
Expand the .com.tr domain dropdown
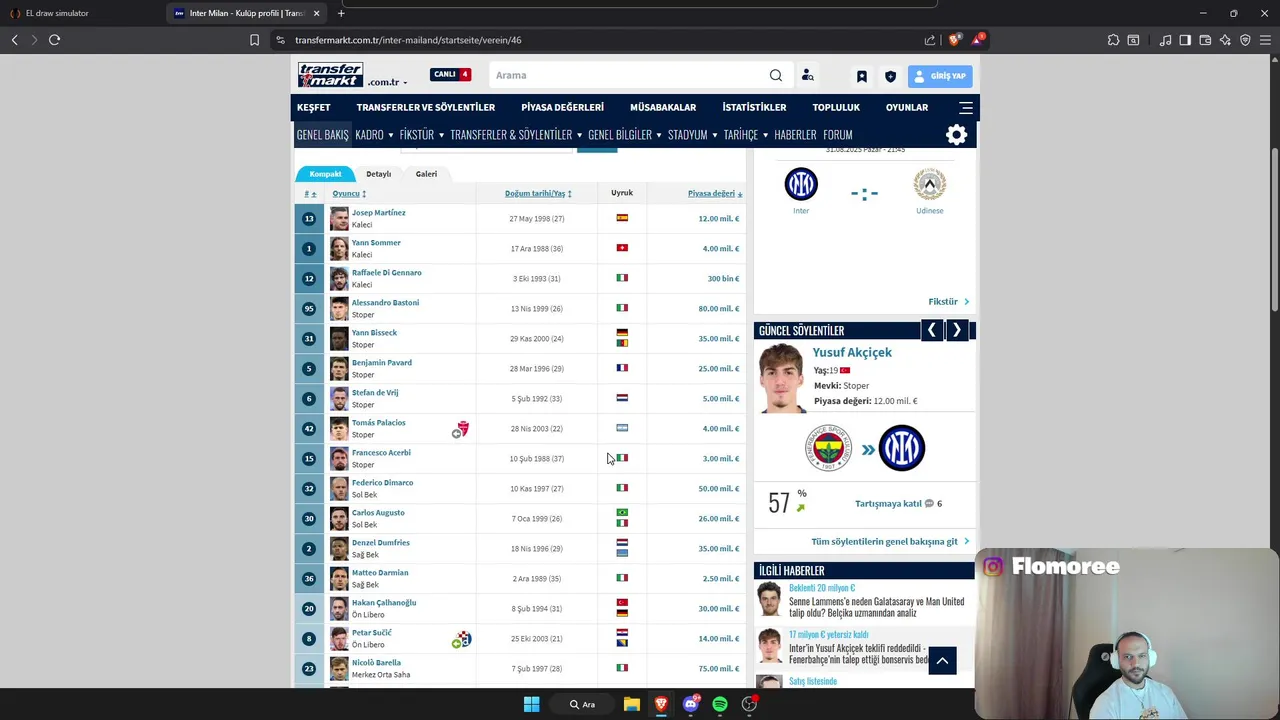coord(388,82)
